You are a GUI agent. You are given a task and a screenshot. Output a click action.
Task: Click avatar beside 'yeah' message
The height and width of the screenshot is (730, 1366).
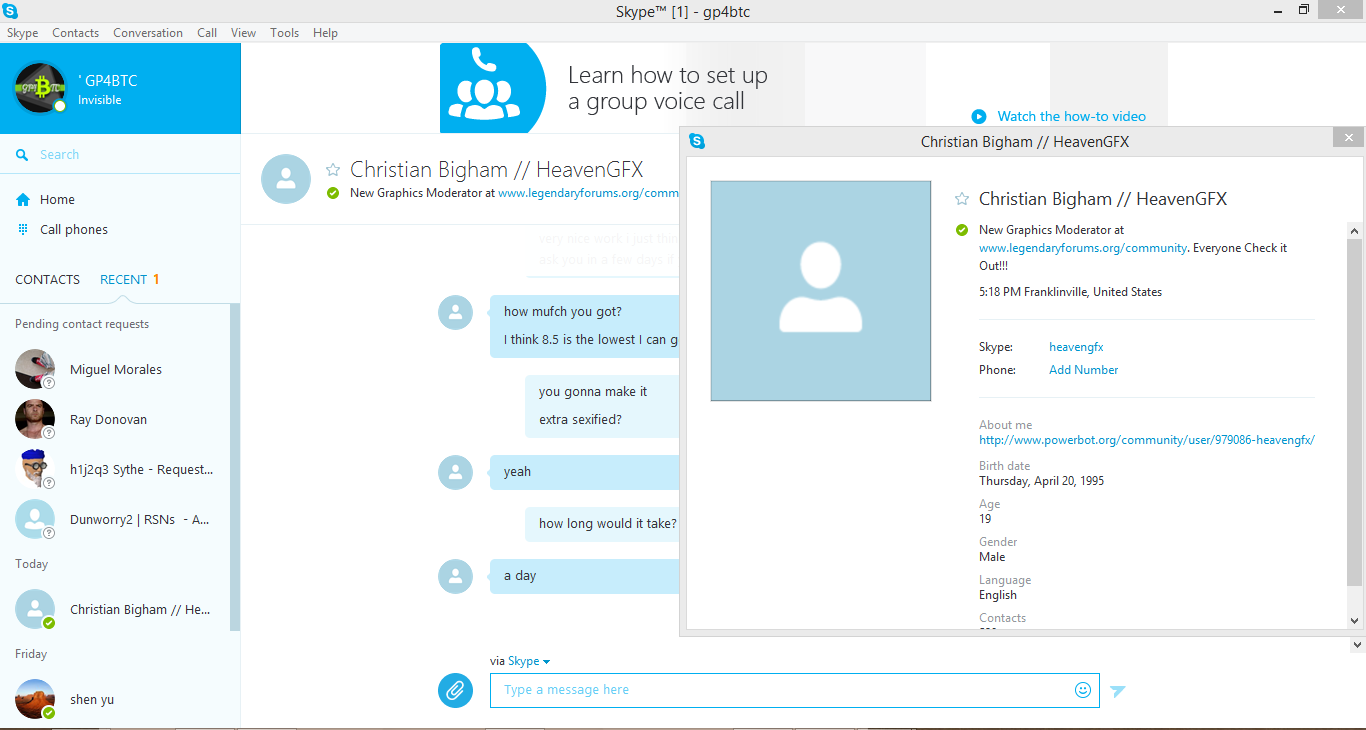tap(455, 472)
